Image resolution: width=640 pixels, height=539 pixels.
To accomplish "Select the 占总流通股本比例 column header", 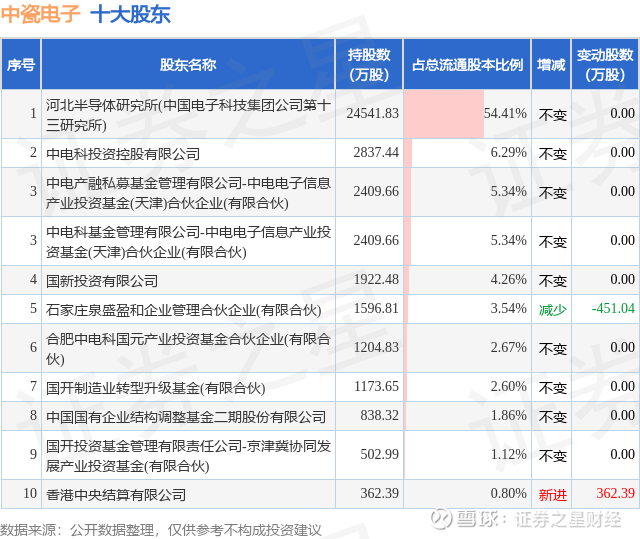I will point(467,64).
